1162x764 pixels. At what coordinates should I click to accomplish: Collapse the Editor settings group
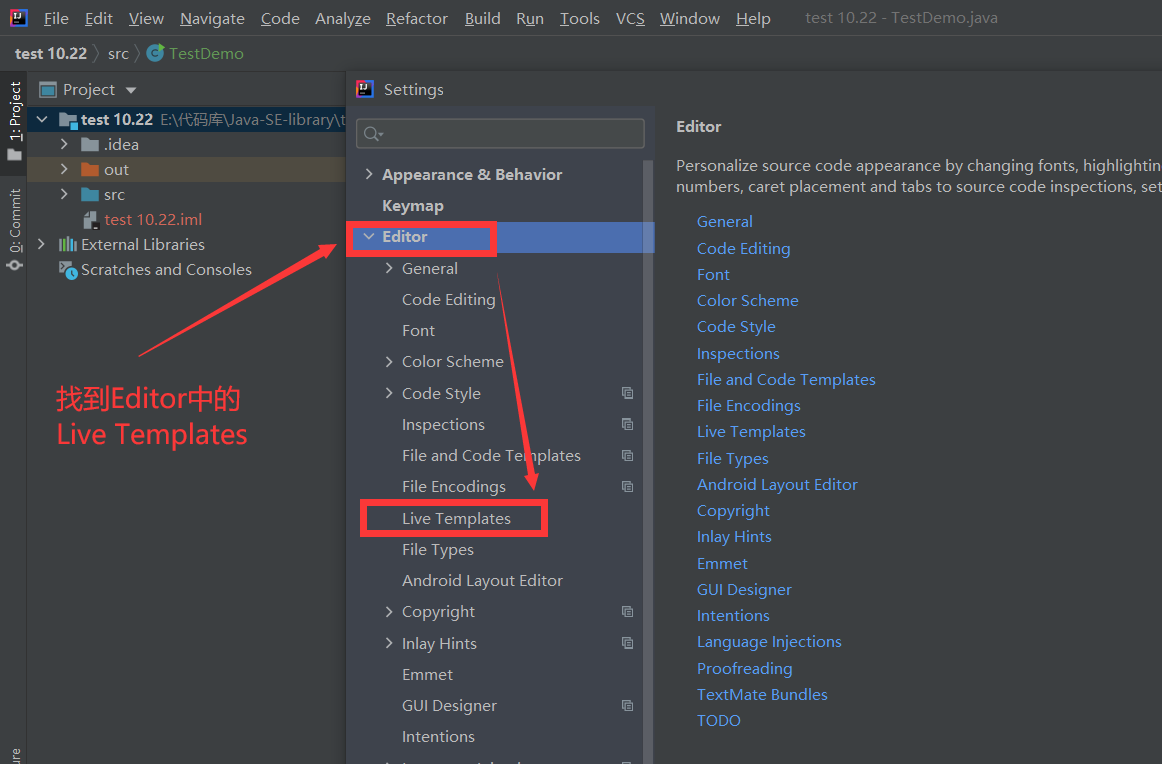click(x=369, y=236)
